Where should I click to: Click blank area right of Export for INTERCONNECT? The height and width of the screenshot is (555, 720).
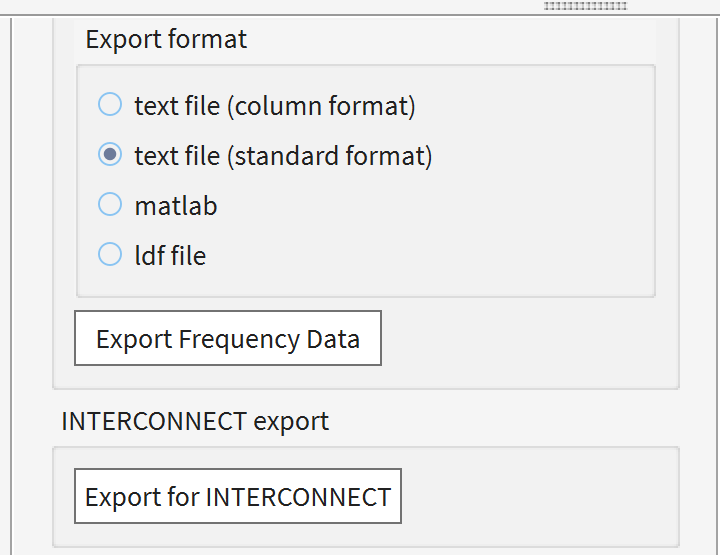[x=540, y=496]
